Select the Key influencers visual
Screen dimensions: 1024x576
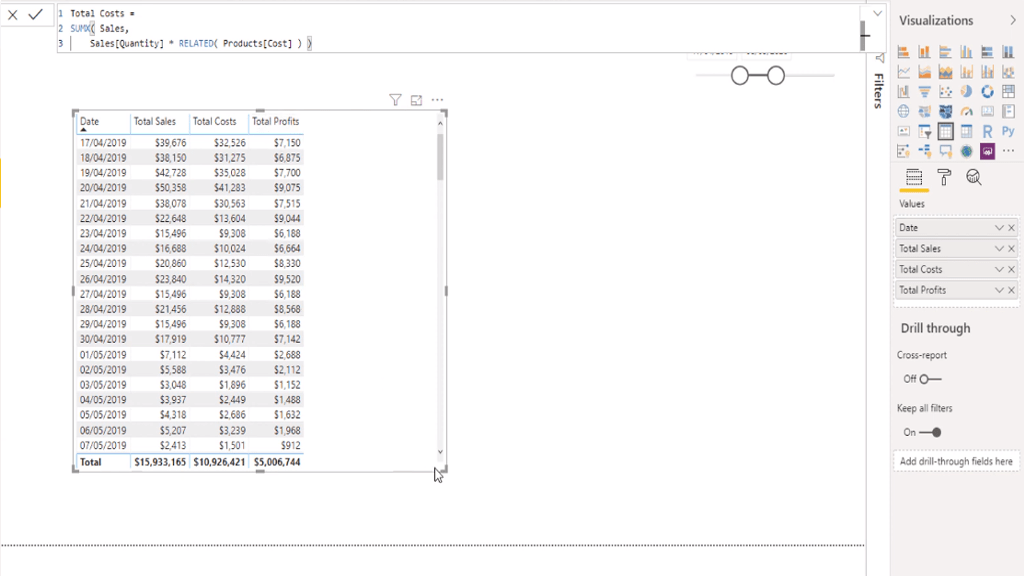pyautogui.click(x=903, y=152)
